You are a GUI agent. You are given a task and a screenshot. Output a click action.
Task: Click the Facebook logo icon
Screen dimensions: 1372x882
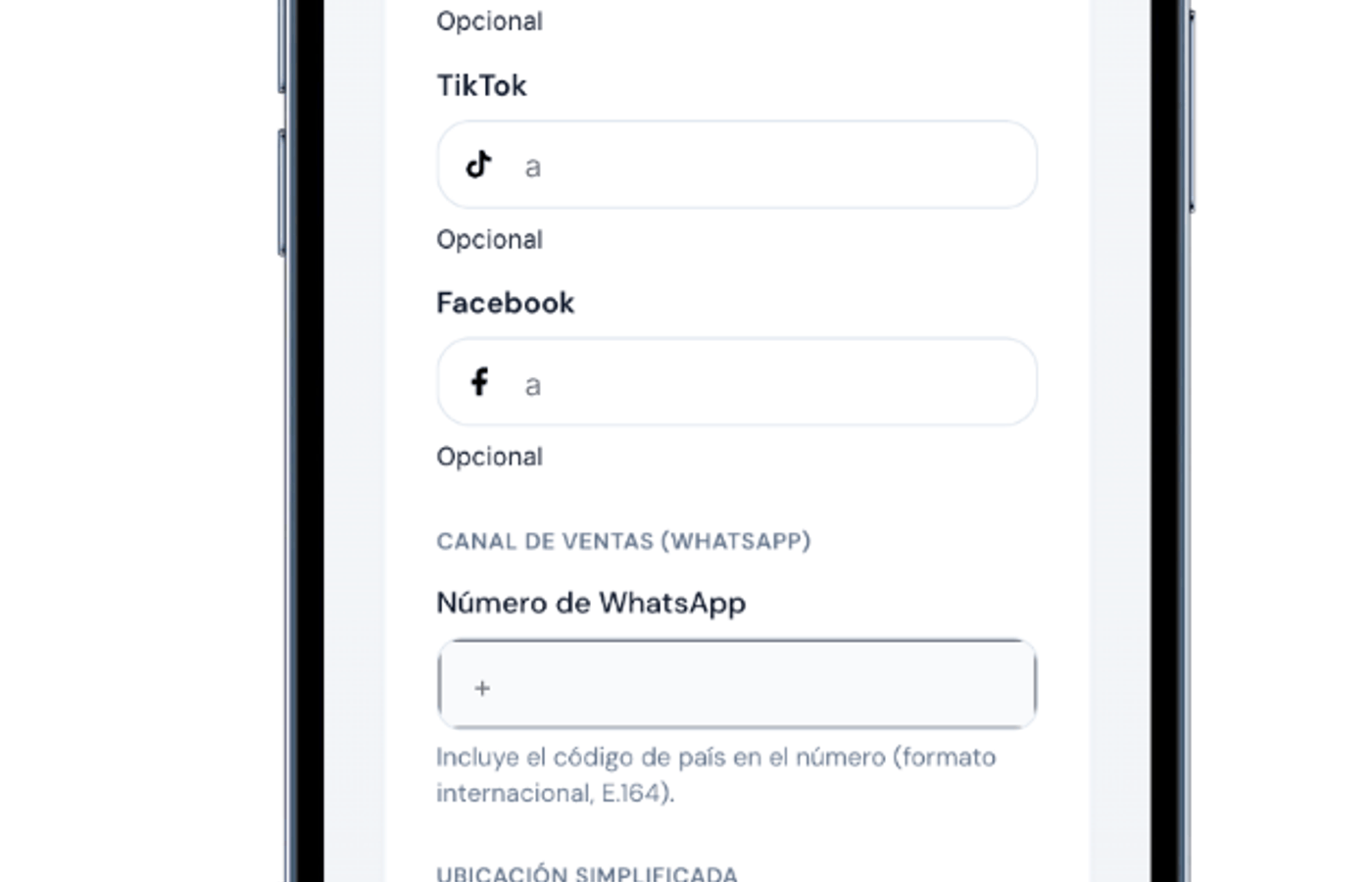pyautogui.click(x=478, y=382)
